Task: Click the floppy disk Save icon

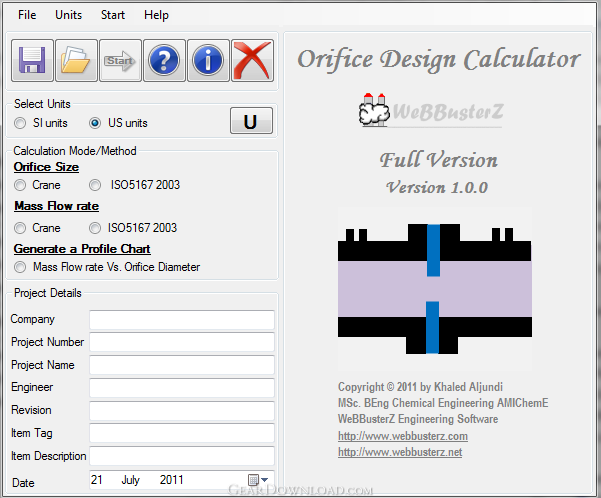Action: point(32,60)
